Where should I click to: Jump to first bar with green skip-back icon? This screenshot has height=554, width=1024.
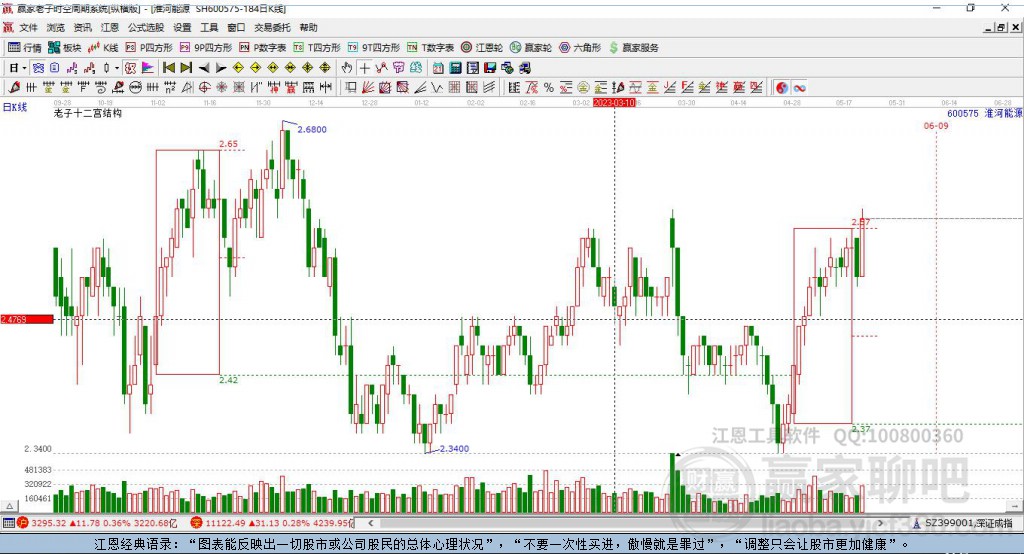(168, 68)
